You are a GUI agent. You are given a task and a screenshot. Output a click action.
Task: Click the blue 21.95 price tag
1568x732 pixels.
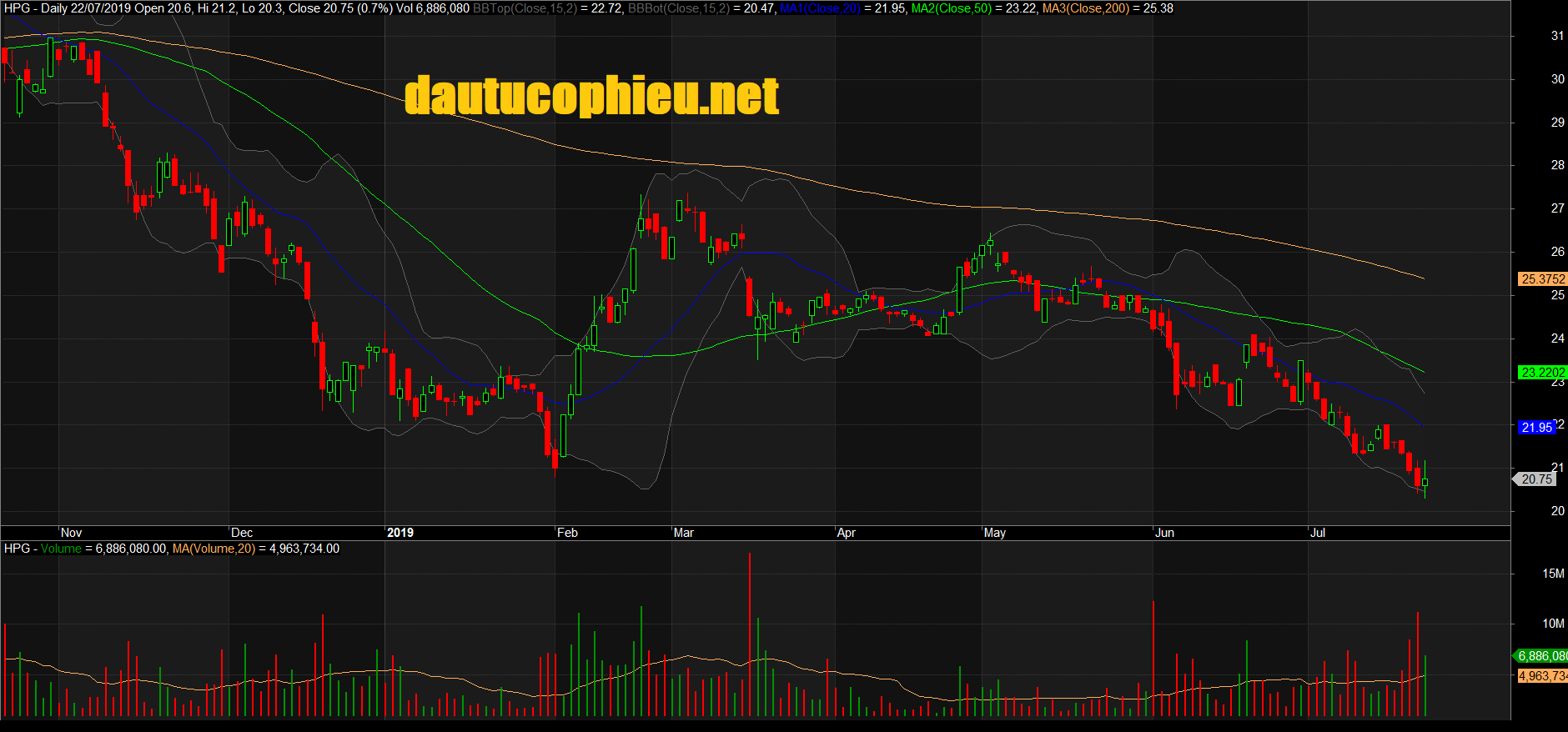coord(1536,428)
